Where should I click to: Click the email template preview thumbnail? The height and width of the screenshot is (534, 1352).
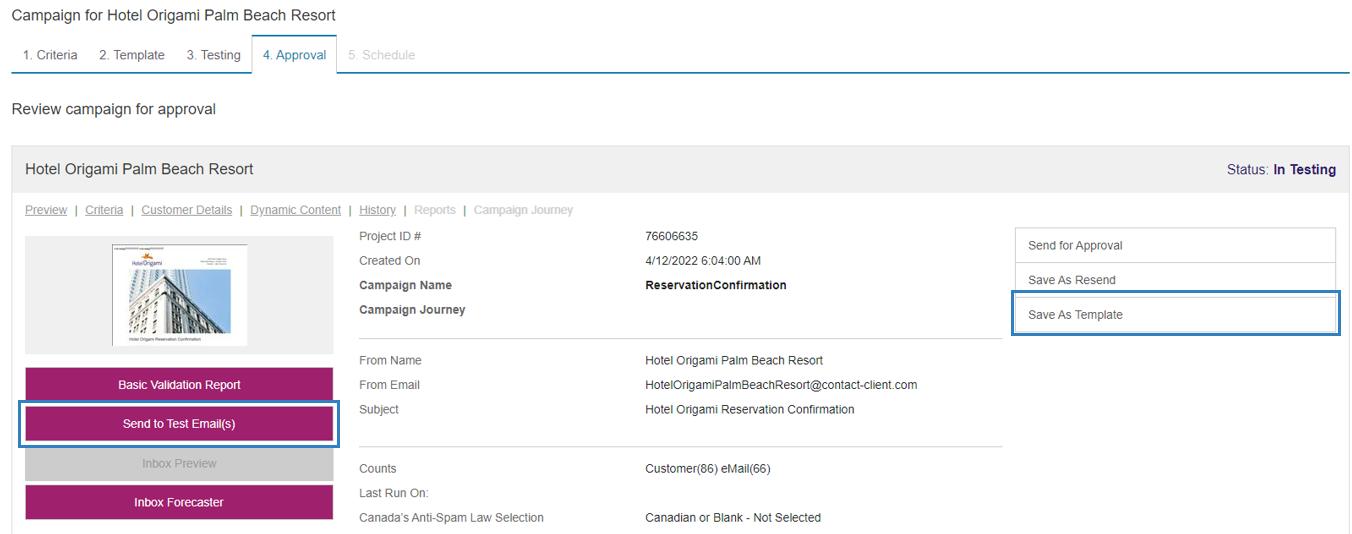click(179, 295)
